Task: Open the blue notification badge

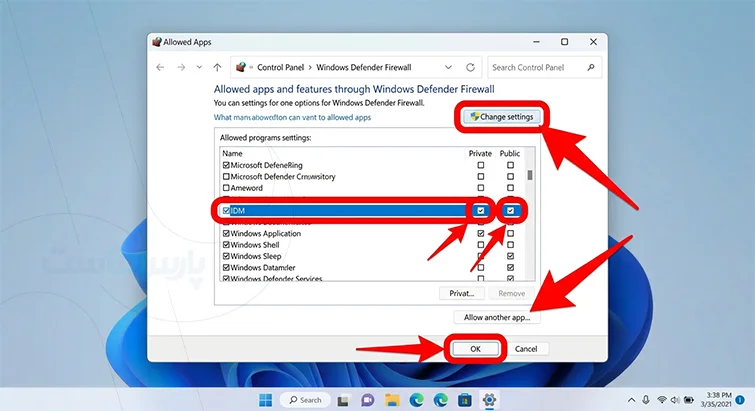Action: tap(740, 400)
